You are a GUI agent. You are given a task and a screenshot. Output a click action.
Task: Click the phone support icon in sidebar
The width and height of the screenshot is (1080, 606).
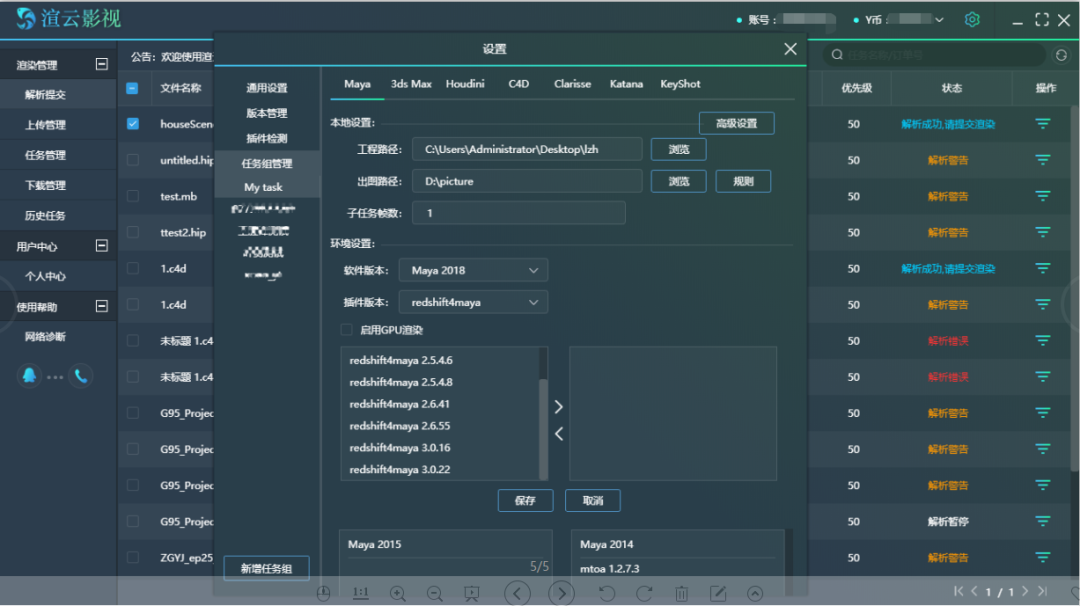click(82, 375)
